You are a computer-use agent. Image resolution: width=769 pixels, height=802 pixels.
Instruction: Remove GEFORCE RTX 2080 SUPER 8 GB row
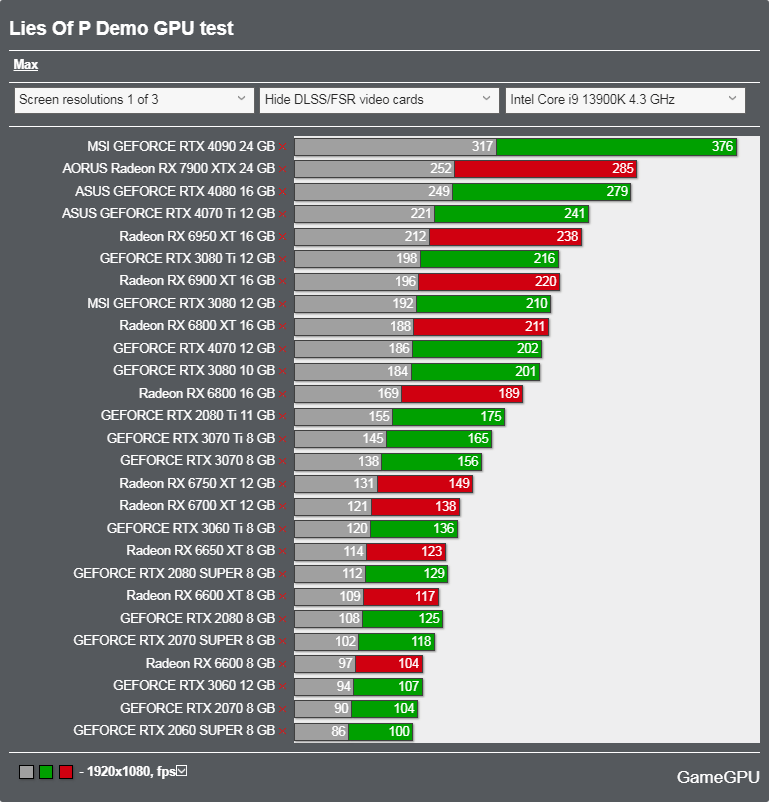pyautogui.click(x=282, y=574)
